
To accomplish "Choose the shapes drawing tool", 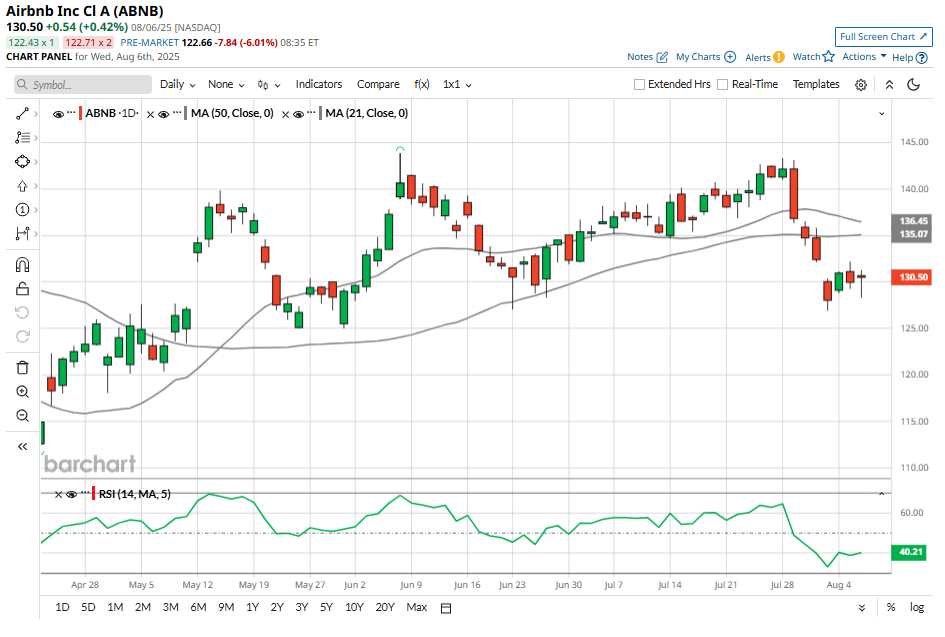I will pyautogui.click(x=22, y=162).
